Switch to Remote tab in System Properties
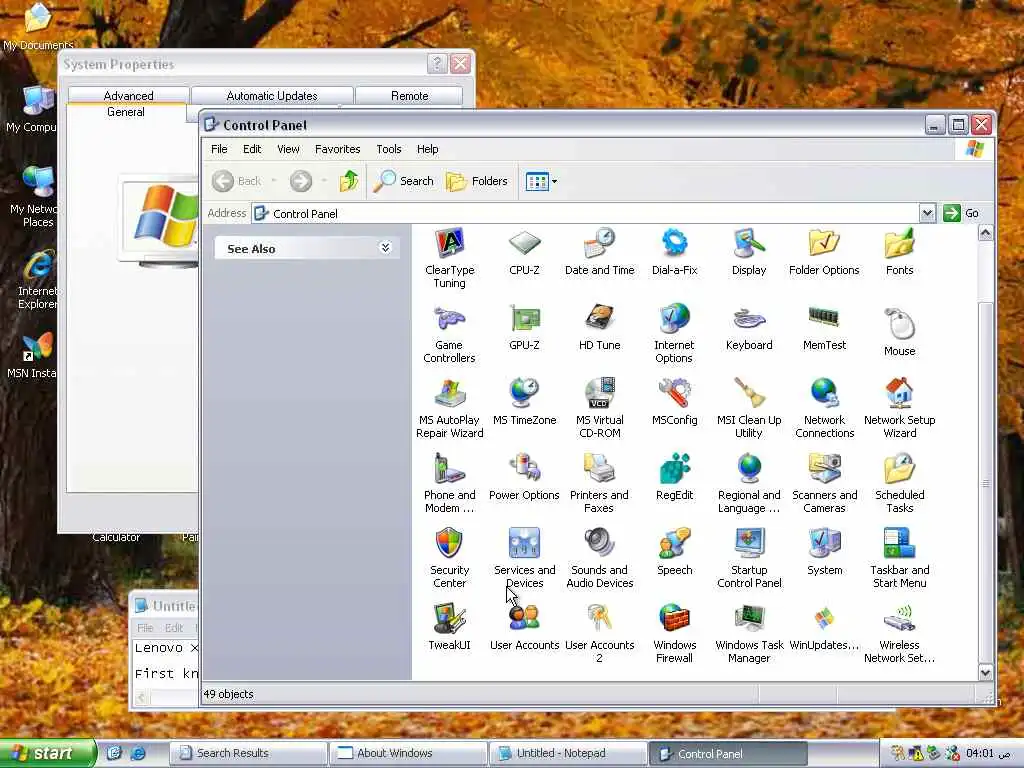This screenshot has height=768, width=1024. click(409, 95)
